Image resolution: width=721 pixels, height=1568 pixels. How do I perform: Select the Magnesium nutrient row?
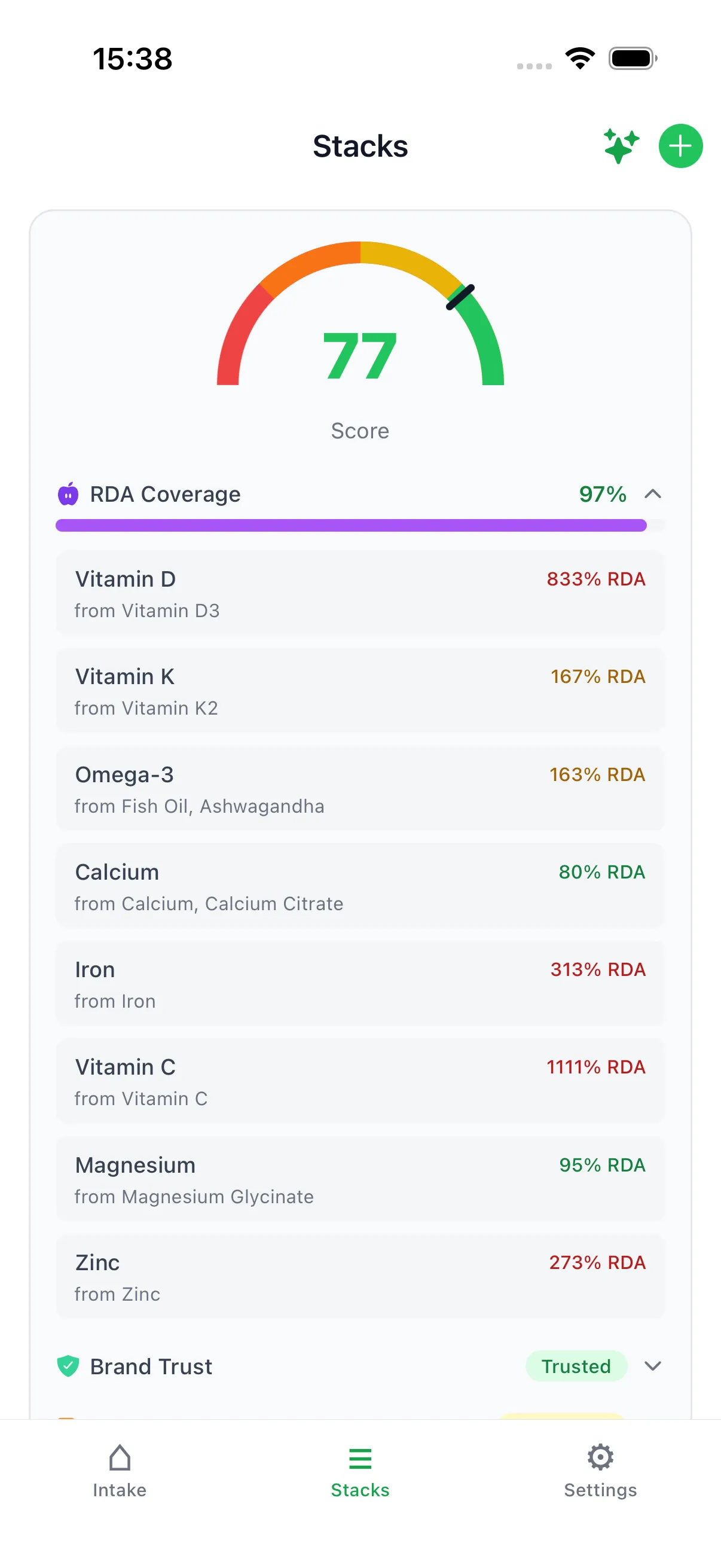360,1179
